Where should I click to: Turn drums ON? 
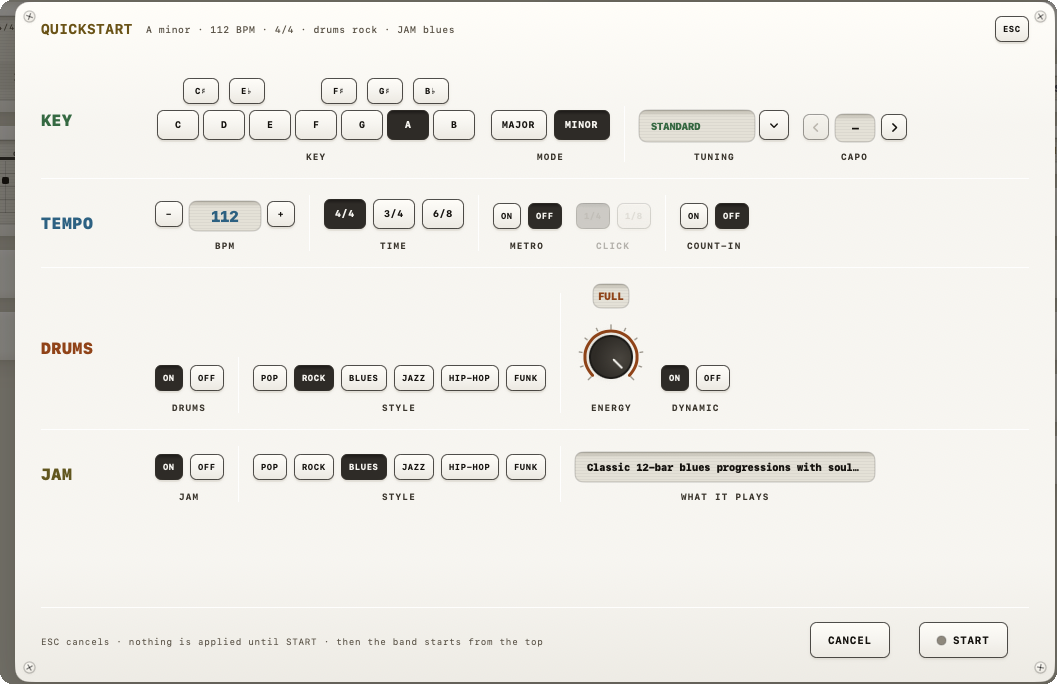coord(169,378)
